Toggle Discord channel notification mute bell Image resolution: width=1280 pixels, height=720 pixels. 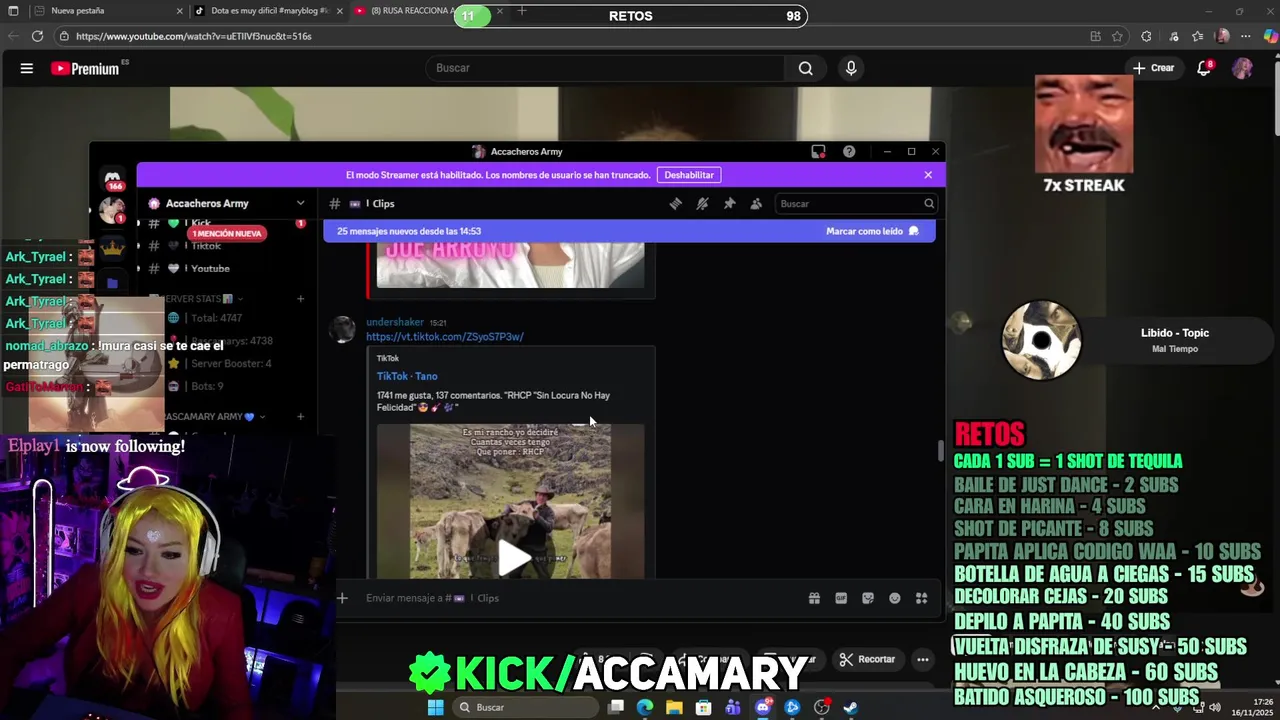coord(702,203)
